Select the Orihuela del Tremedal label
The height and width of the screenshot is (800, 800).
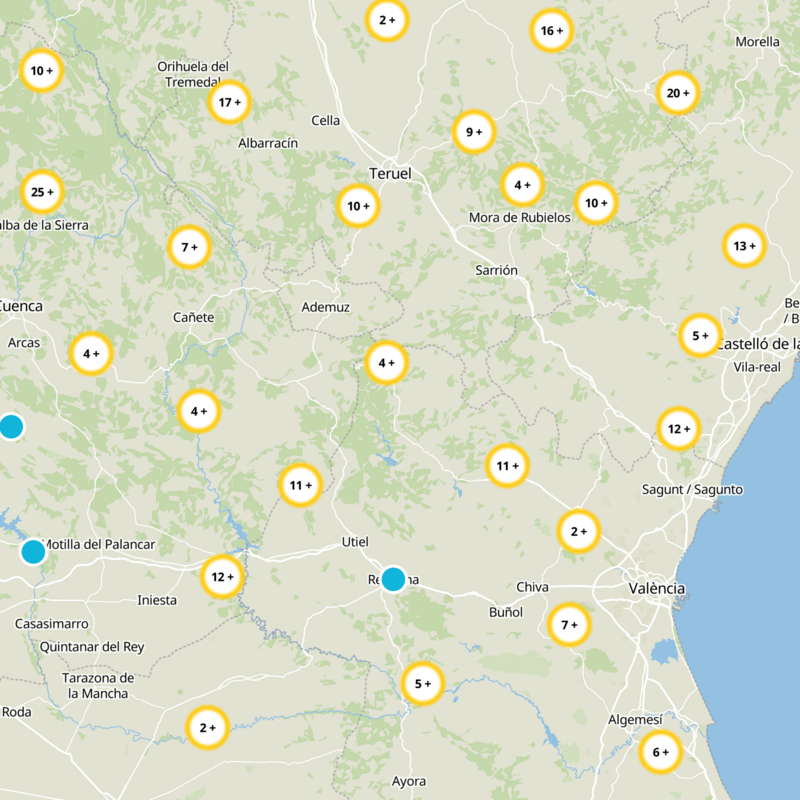pyautogui.click(x=193, y=74)
